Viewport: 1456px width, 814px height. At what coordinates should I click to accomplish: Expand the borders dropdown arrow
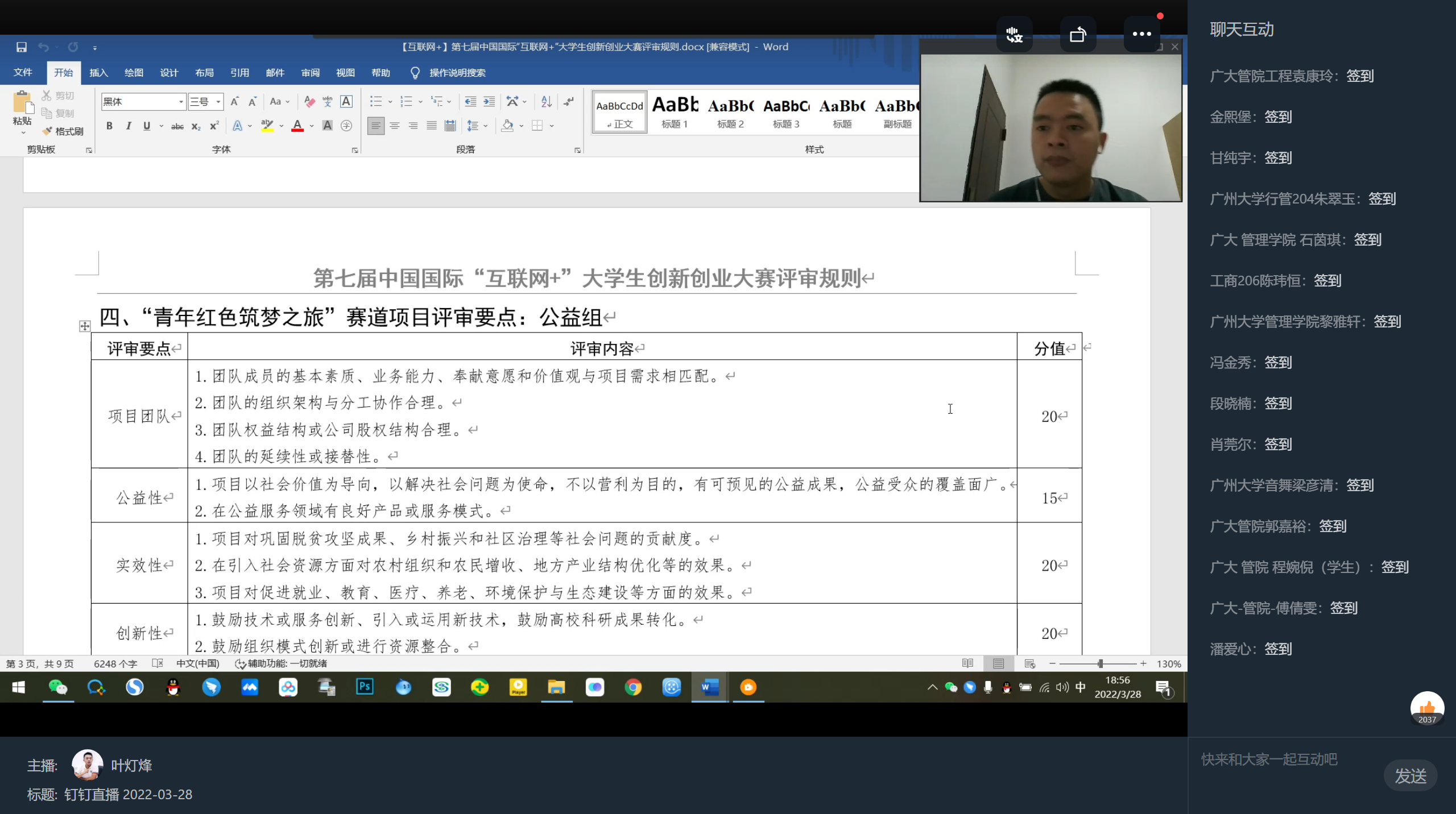coord(552,126)
